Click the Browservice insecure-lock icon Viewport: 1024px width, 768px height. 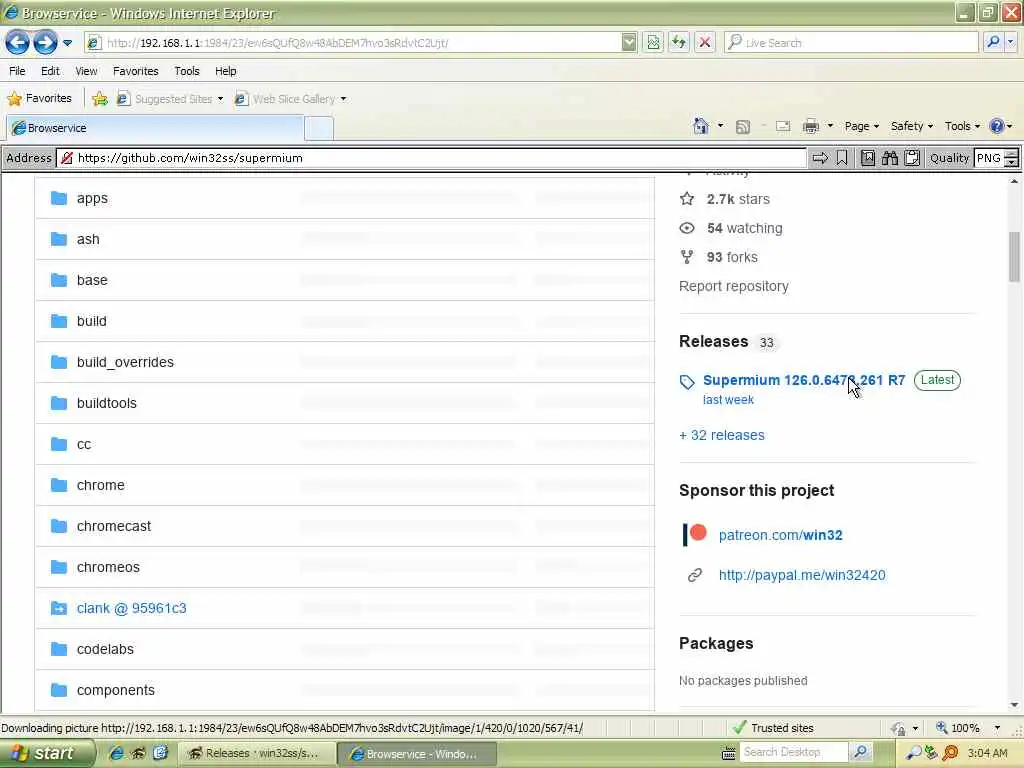[x=66, y=158]
